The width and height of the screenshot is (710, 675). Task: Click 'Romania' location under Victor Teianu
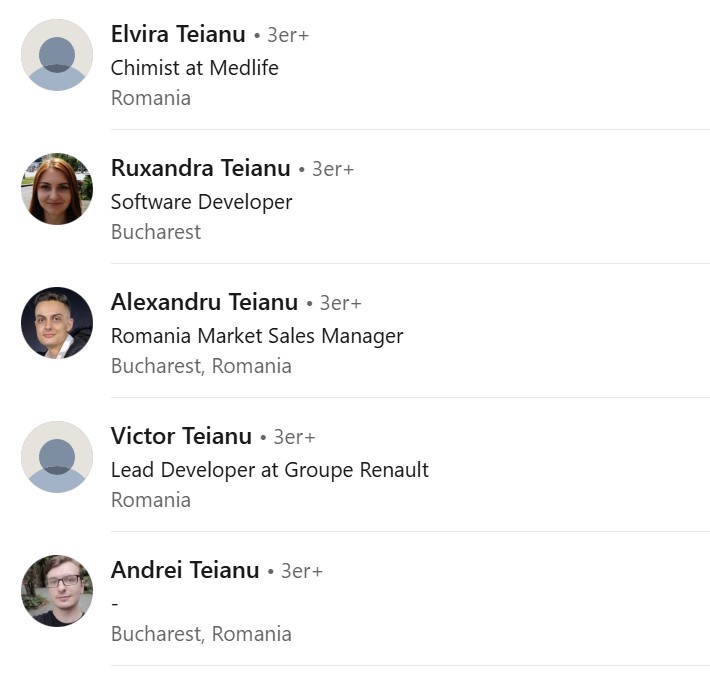(x=151, y=500)
